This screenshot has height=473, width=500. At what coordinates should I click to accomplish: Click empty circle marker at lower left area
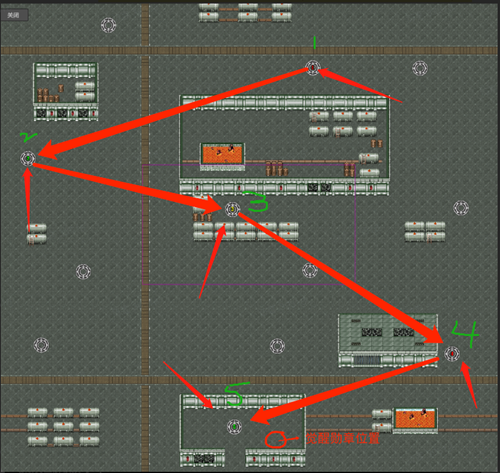(41, 345)
